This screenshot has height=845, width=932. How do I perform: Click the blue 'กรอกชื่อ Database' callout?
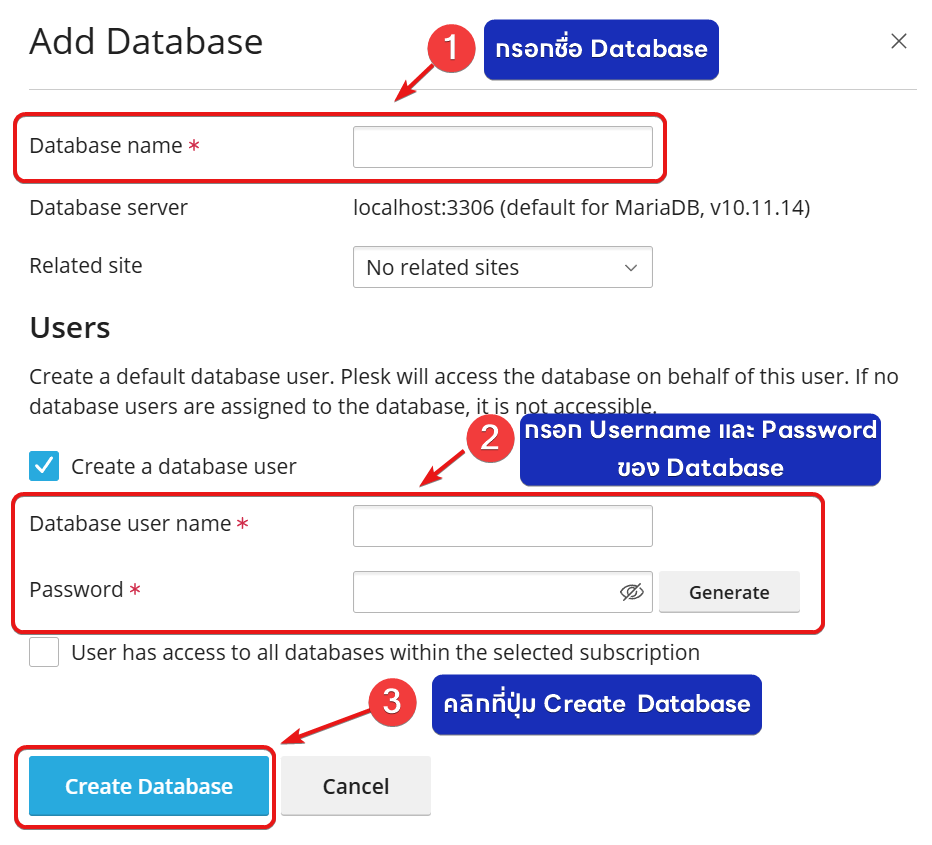(x=601, y=49)
